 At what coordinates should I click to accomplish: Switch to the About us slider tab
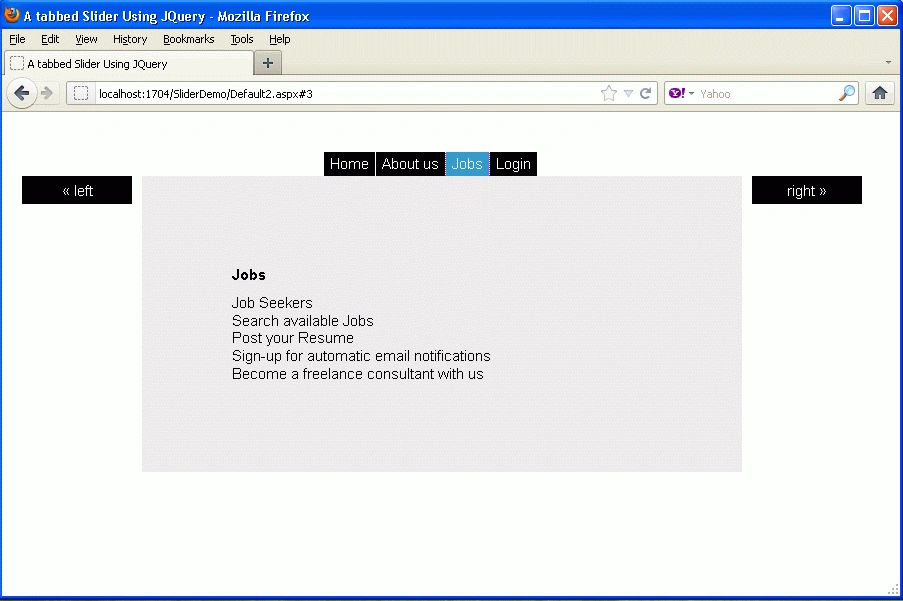click(x=410, y=164)
